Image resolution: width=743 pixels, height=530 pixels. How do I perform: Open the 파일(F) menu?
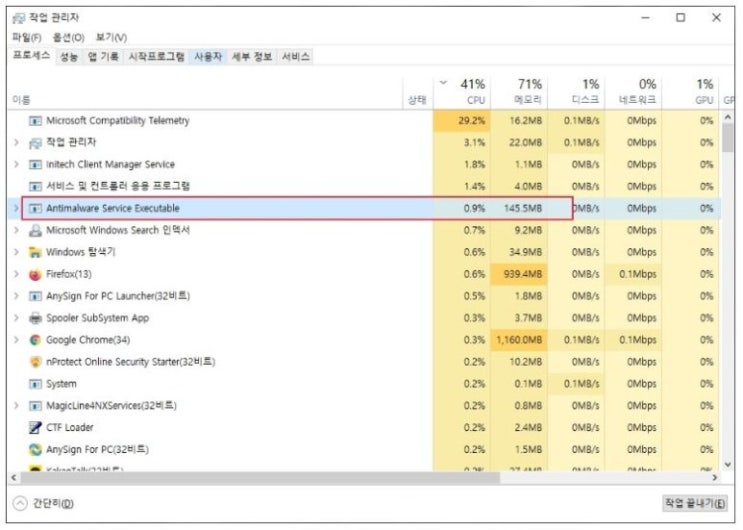coord(27,37)
